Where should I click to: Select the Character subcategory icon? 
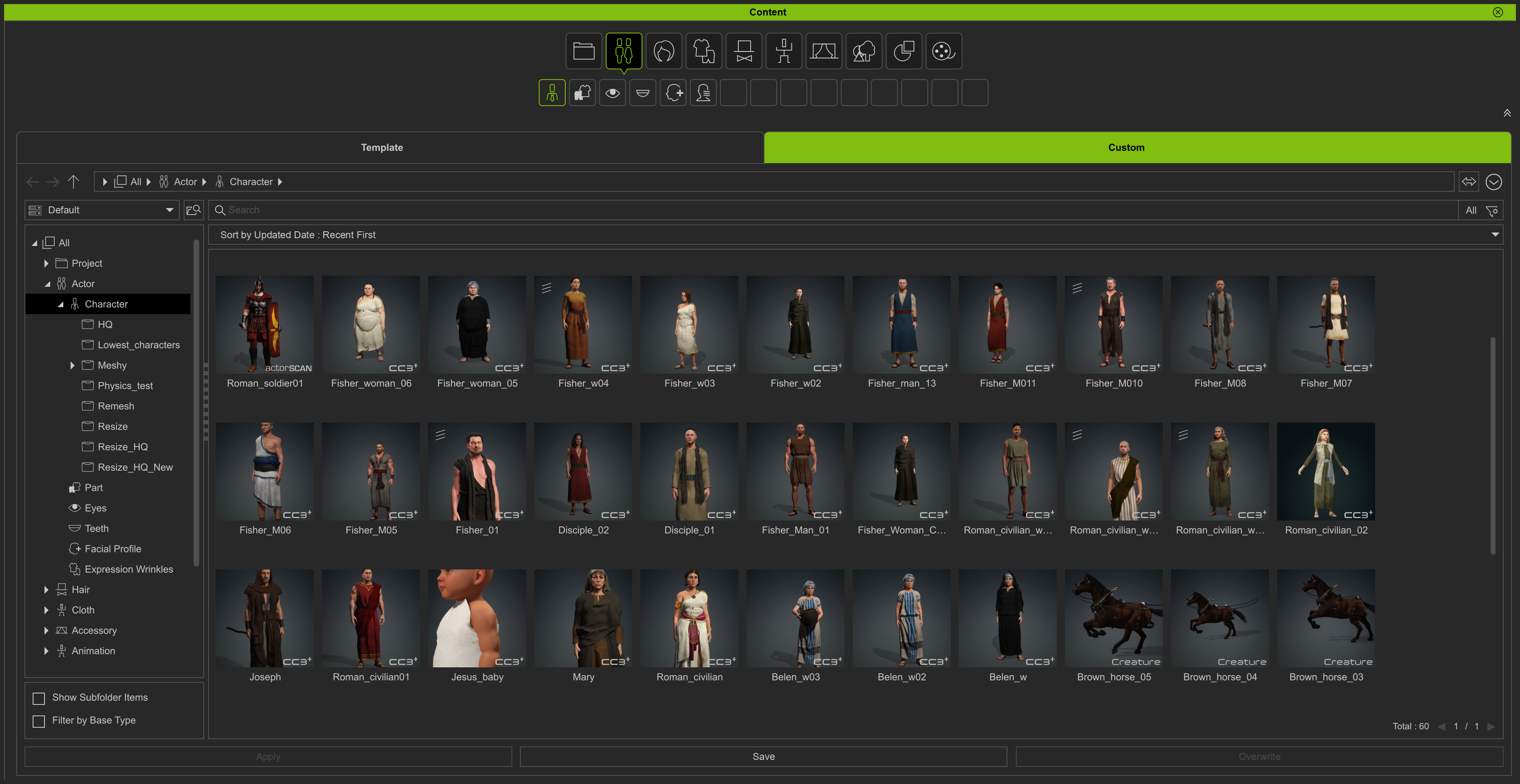pos(552,93)
